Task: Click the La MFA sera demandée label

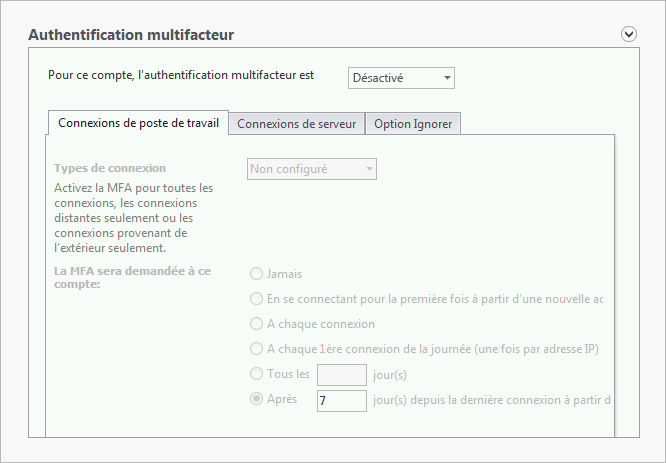Action: pos(133,277)
